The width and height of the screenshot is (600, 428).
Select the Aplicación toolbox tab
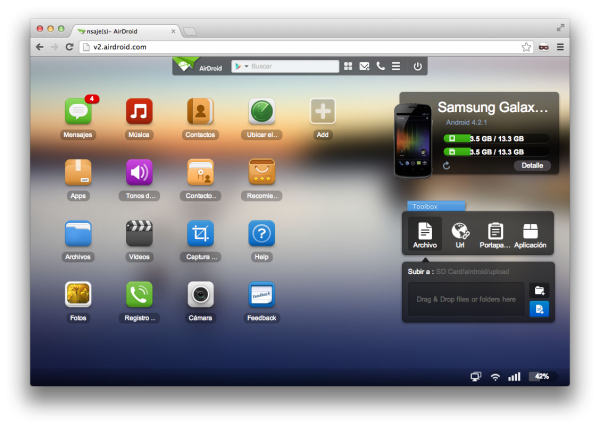[x=530, y=235]
